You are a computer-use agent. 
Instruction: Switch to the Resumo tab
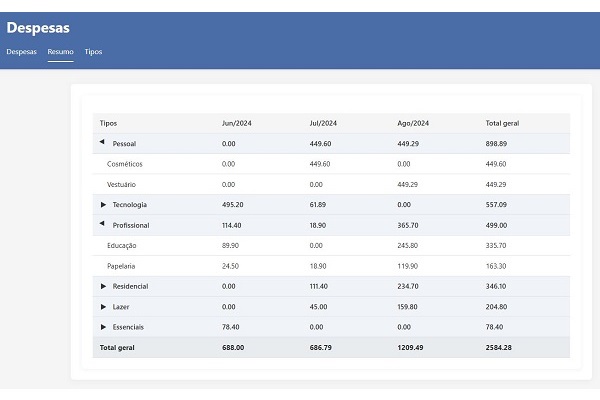click(x=60, y=51)
